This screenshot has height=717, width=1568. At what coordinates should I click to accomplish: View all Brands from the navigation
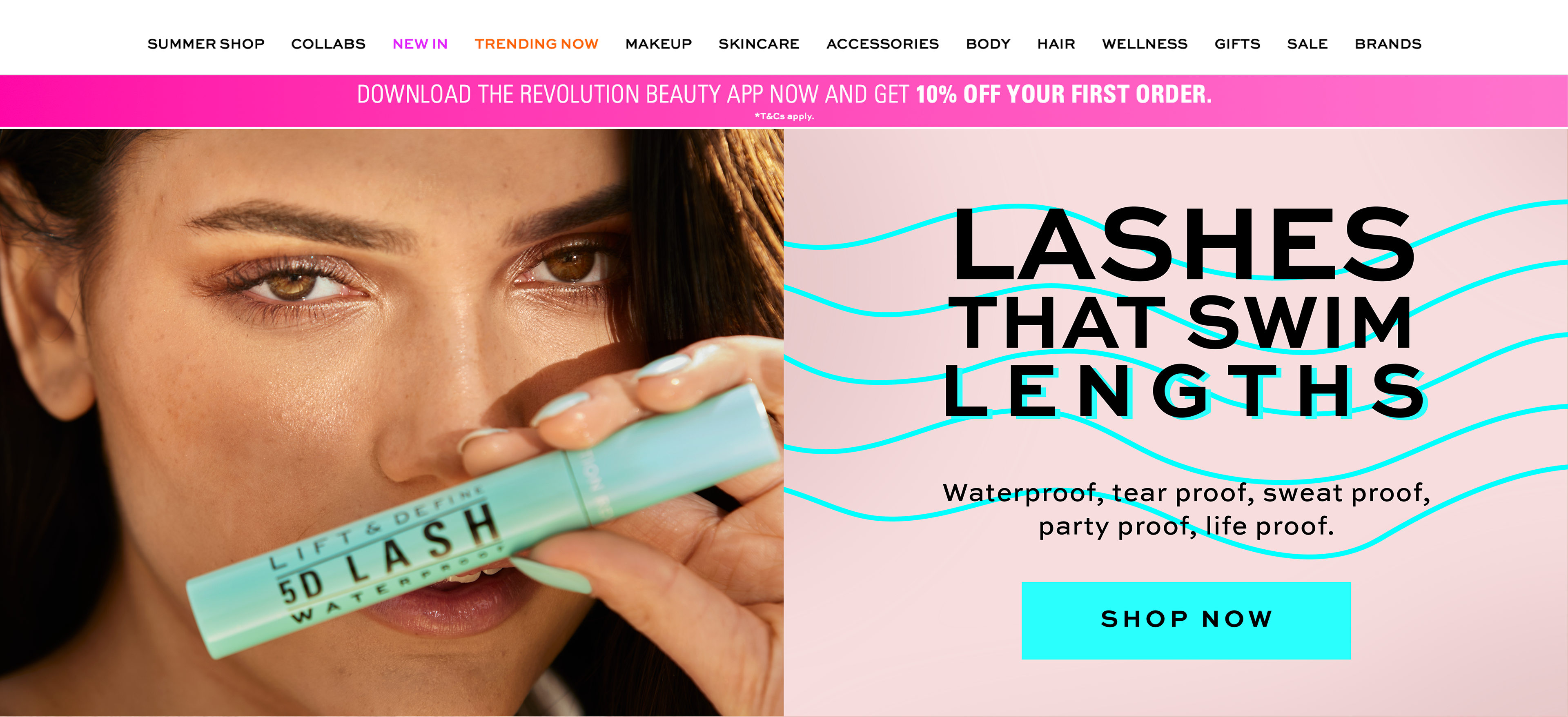point(1388,44)
